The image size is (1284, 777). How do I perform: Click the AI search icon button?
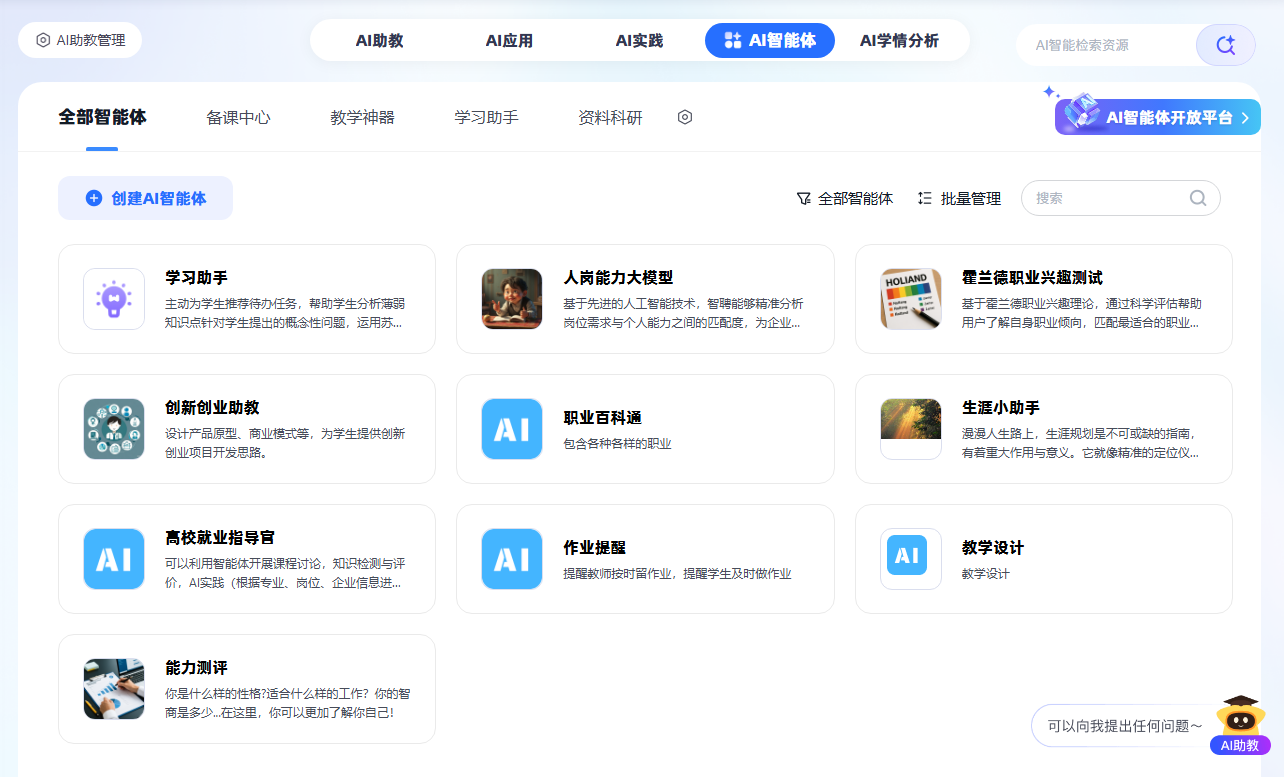click(1225, 45)
